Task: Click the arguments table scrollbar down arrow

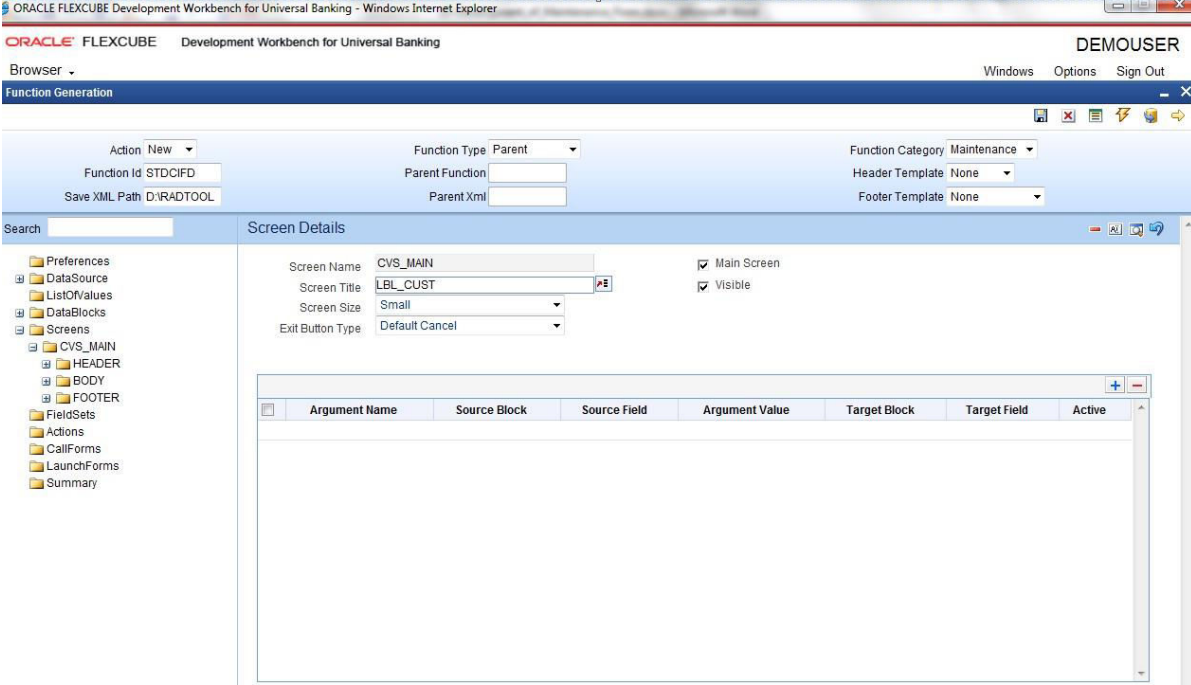Action: click(x=1141, y=674)
